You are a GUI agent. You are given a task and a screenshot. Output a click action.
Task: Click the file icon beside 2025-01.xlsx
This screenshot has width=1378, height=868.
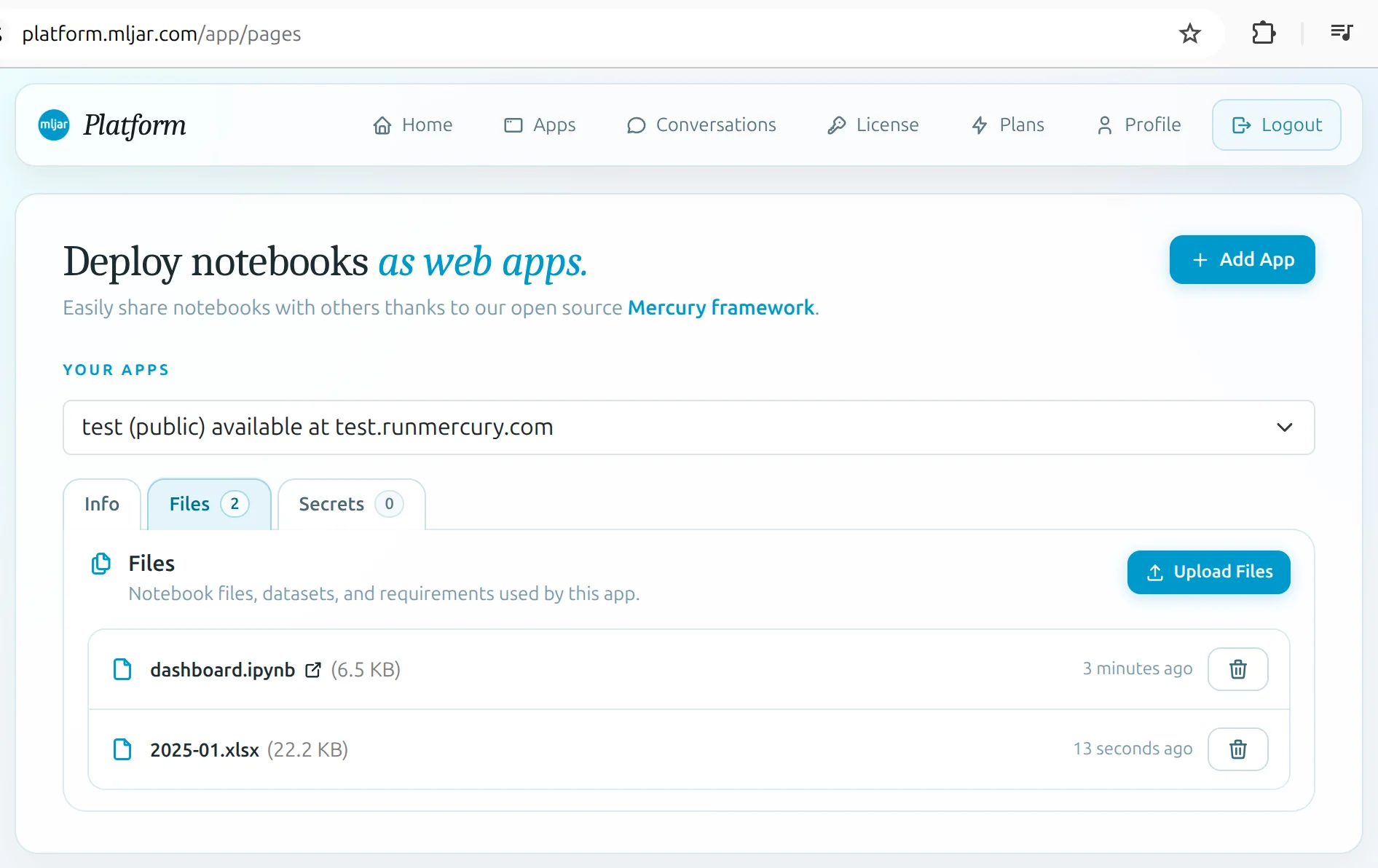[122, 749]
